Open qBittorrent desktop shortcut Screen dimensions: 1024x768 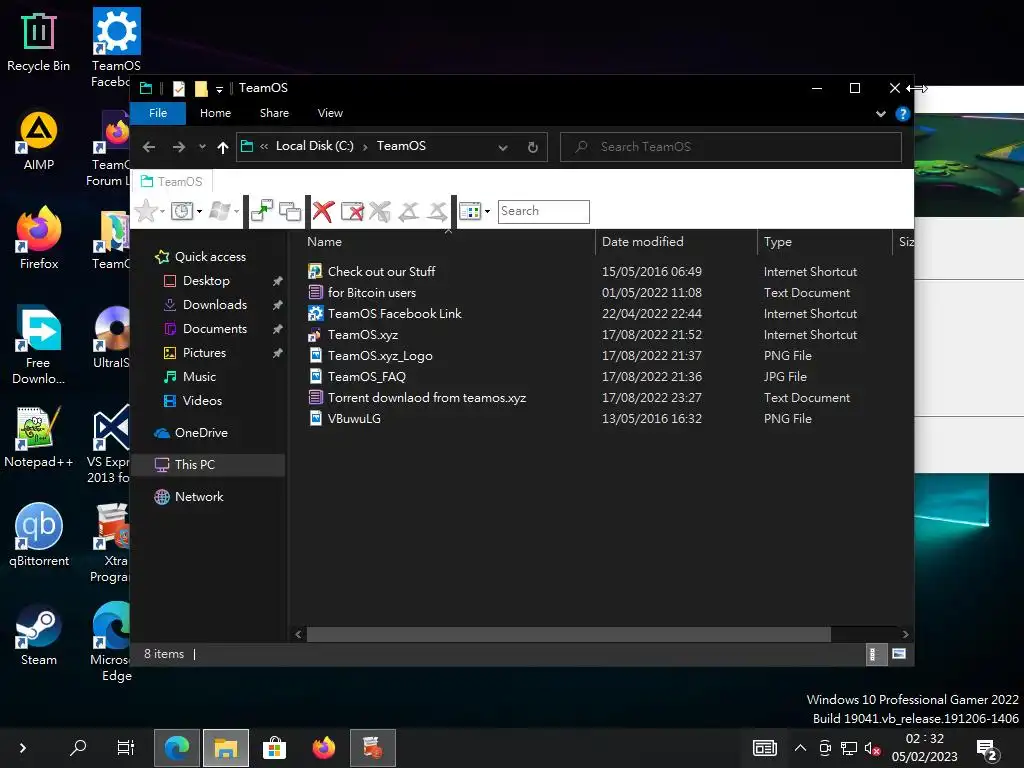(39, 536)
